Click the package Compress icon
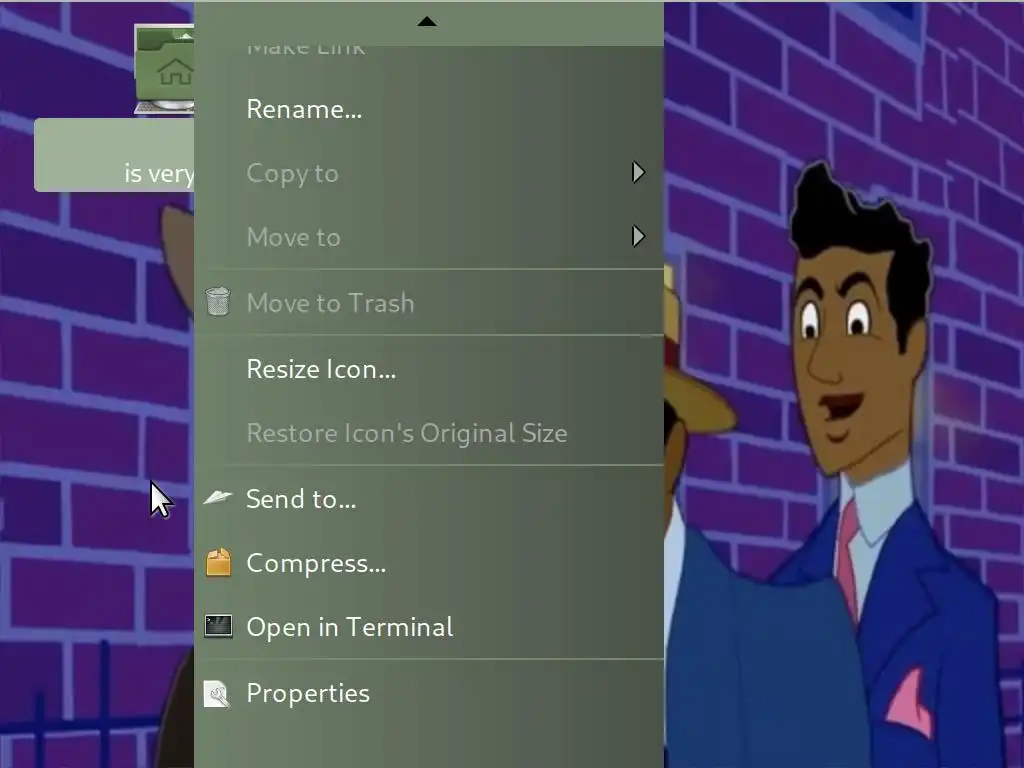The width and height of the screenshot is (1024, 768). (218, 562)
